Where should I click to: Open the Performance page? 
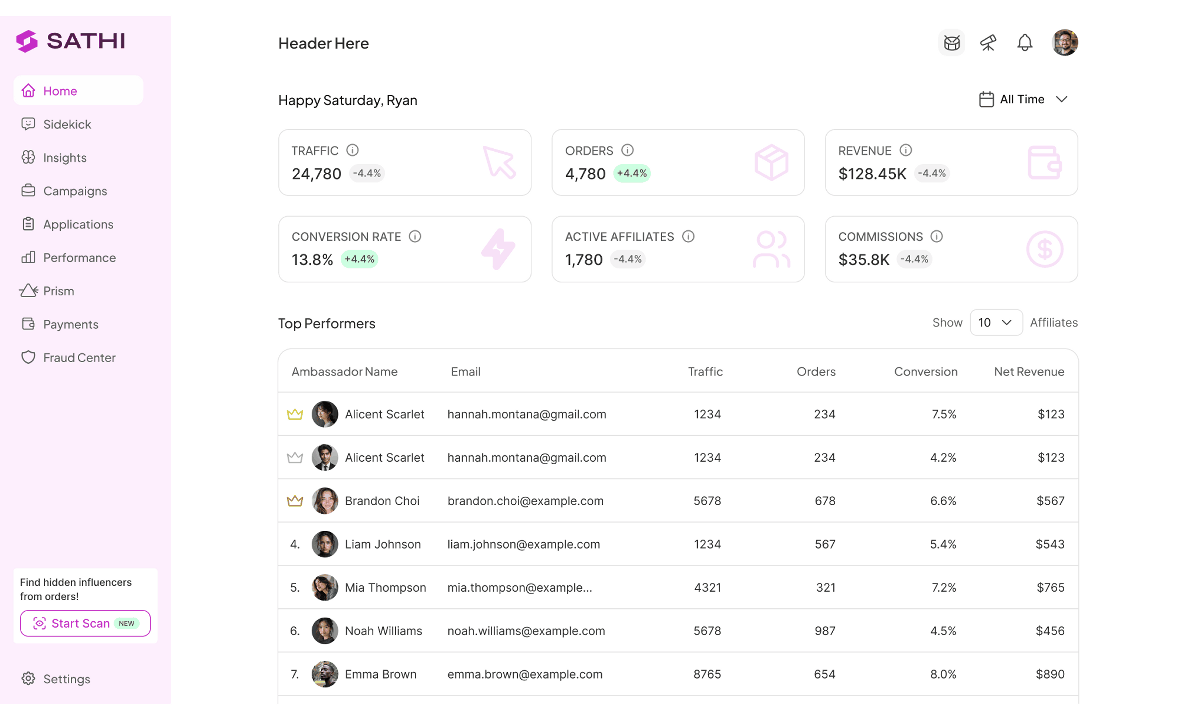click(78, 258)
